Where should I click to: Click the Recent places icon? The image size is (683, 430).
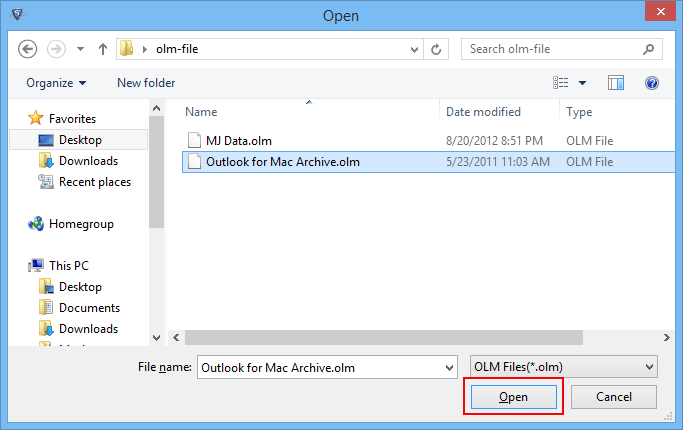coord(46,182)
